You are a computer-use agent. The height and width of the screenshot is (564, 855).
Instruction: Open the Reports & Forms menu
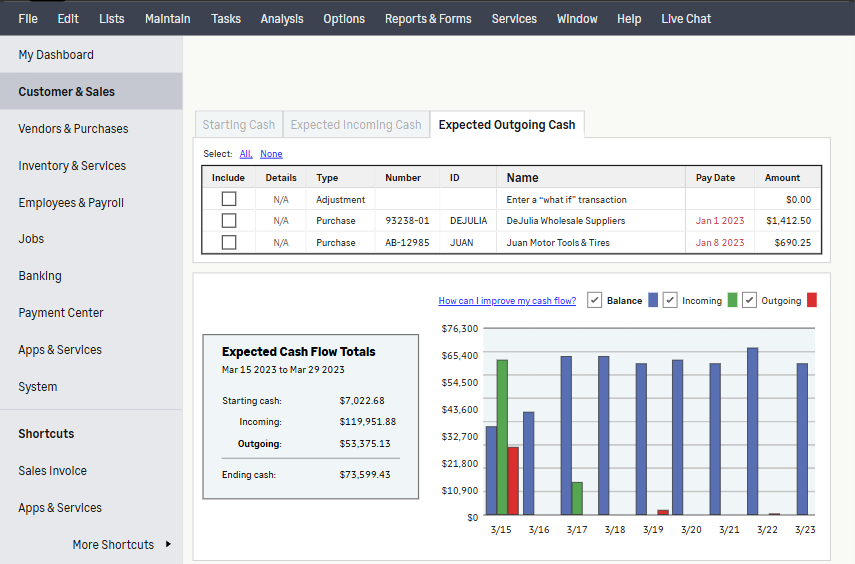(428, 19)
